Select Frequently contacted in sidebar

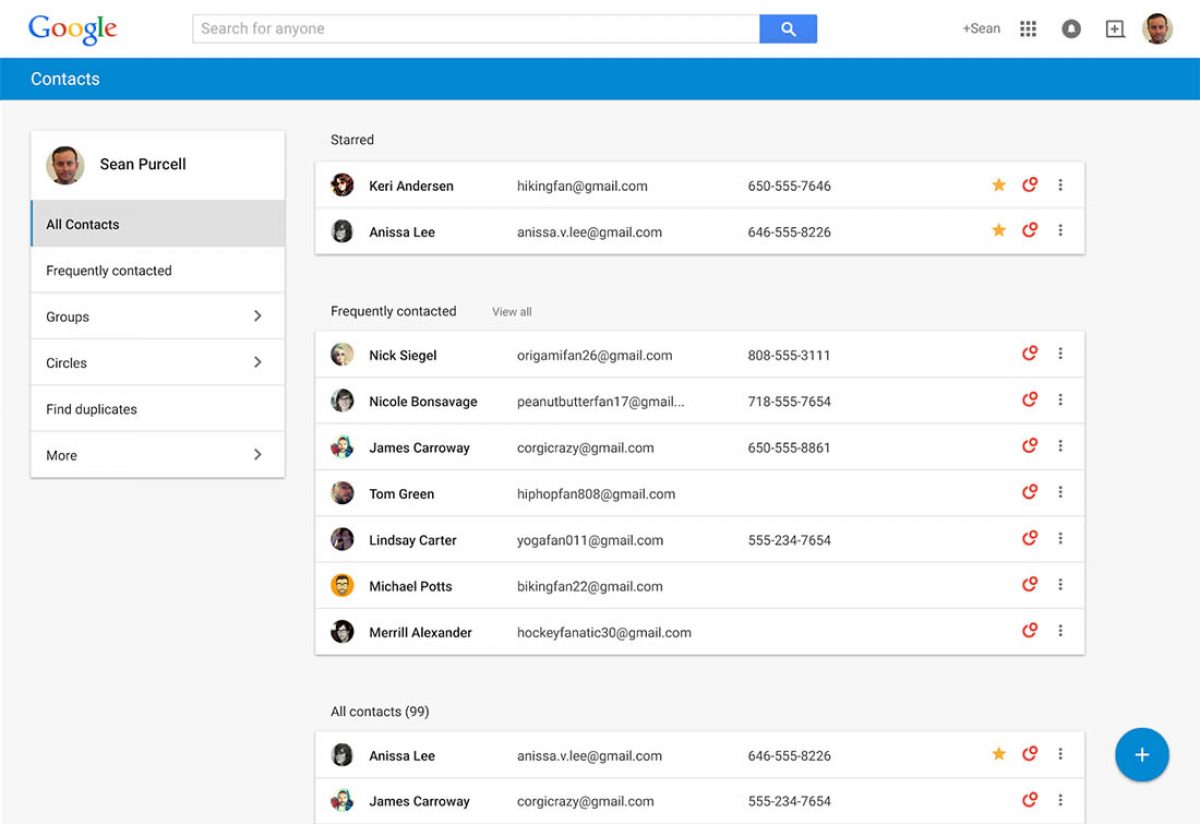coord(109,271)
